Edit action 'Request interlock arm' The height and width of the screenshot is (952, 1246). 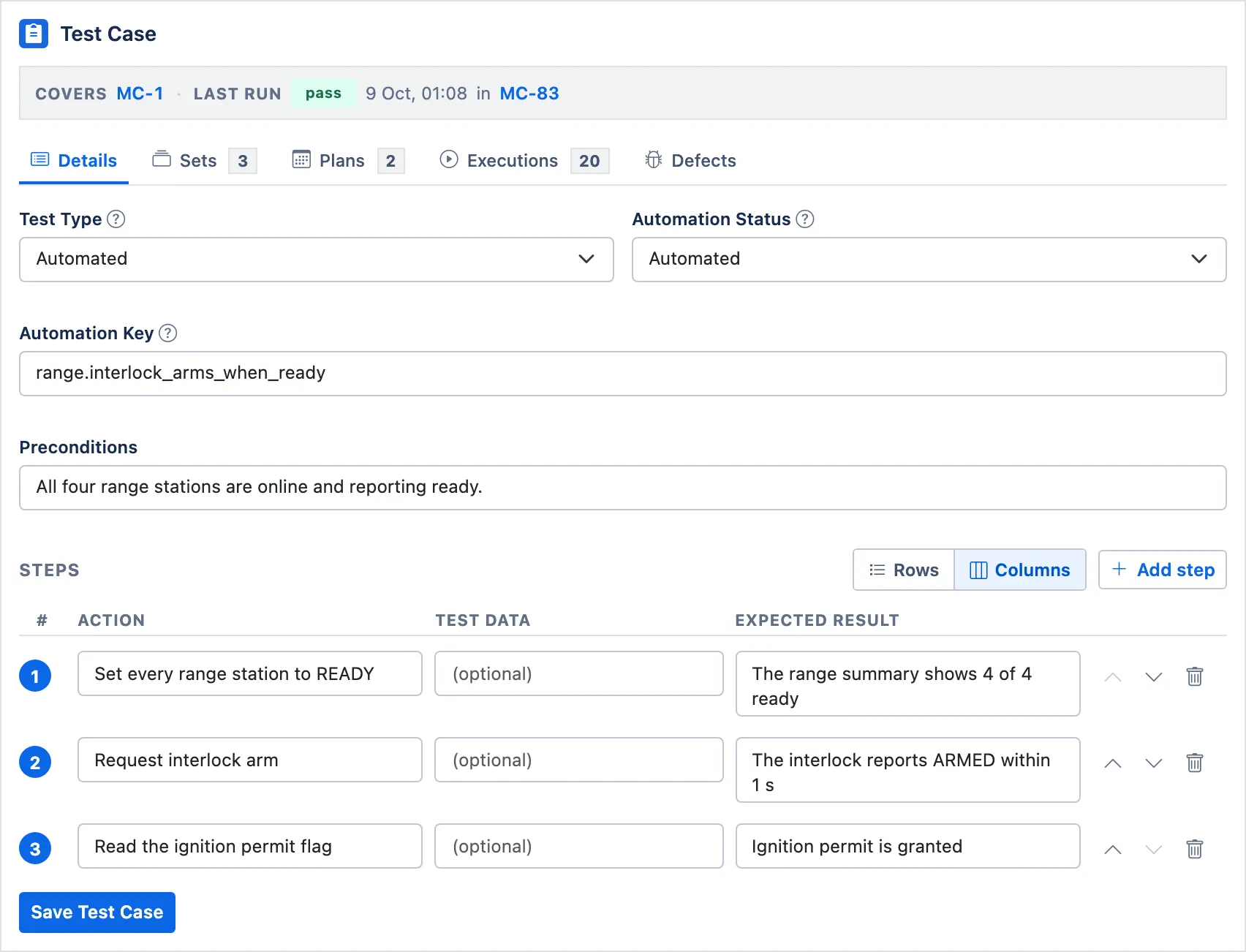250,760
